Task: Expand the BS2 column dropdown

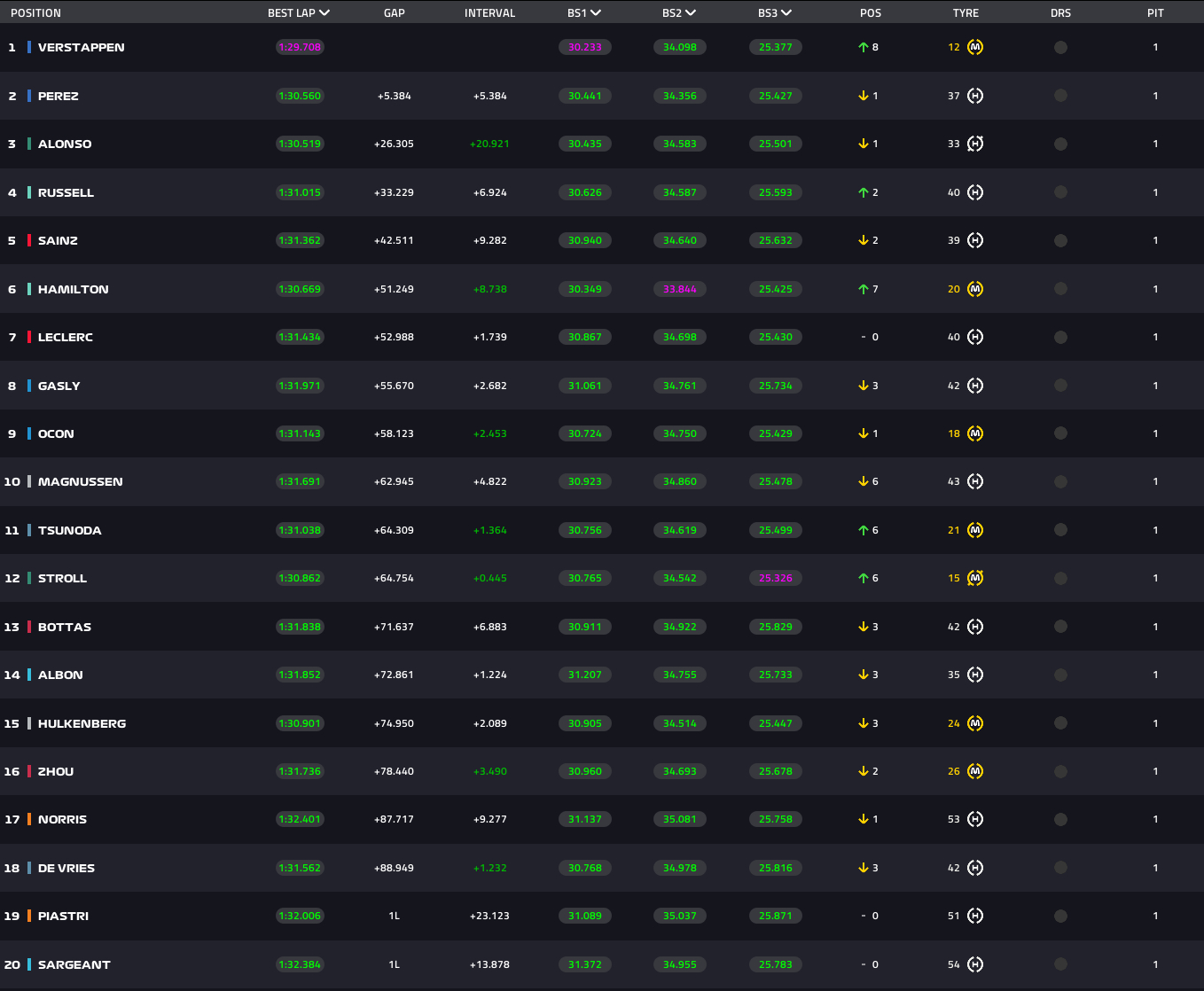Action: coord(691,13)
